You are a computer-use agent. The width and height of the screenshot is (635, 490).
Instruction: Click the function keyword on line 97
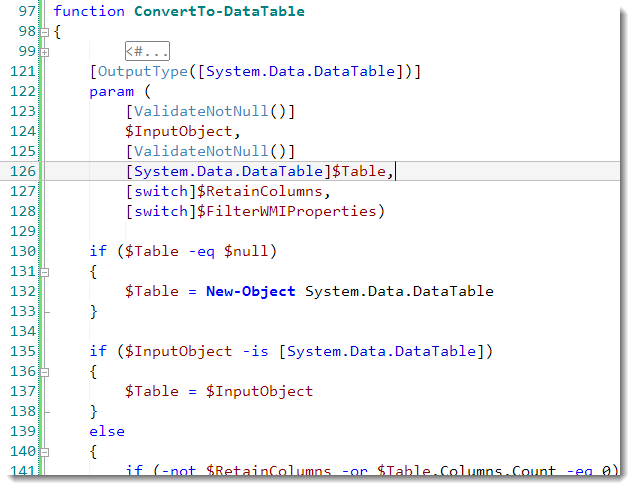(89, 11)
